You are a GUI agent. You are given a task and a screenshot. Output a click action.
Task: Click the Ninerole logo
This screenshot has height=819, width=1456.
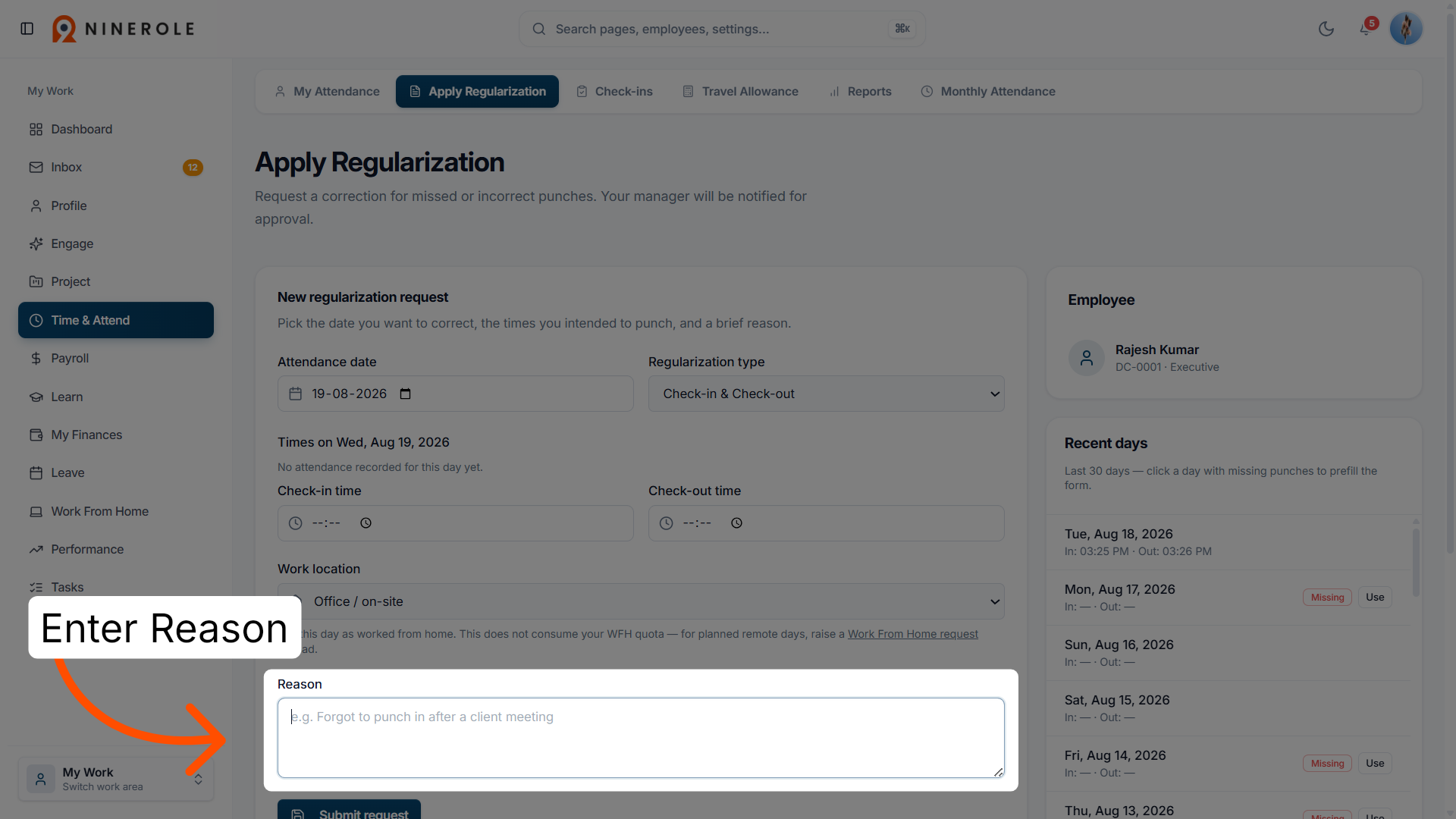(x=124, y=29)
